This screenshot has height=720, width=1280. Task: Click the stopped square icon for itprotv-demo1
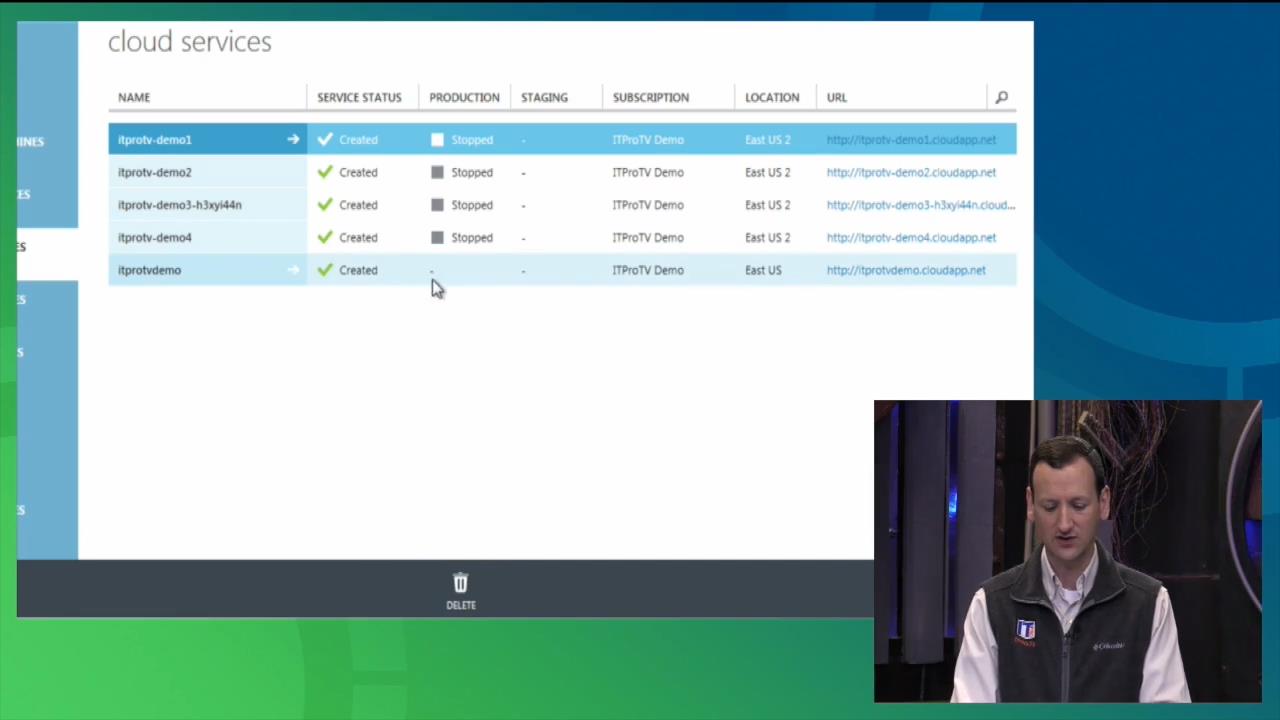(x=437, y=140)
